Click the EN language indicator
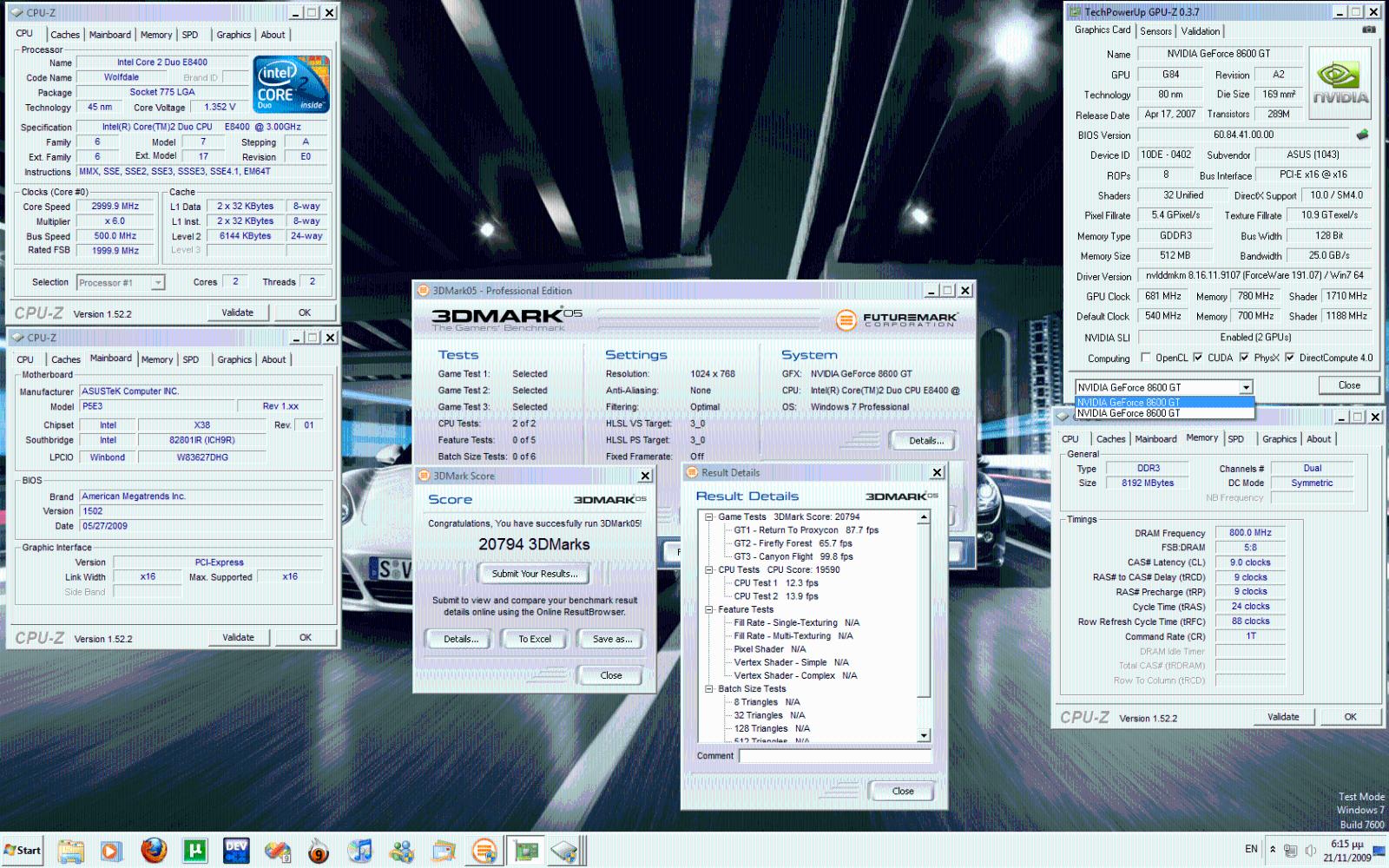Viewport: 1389px width, 868px height. click(1251, 849)
